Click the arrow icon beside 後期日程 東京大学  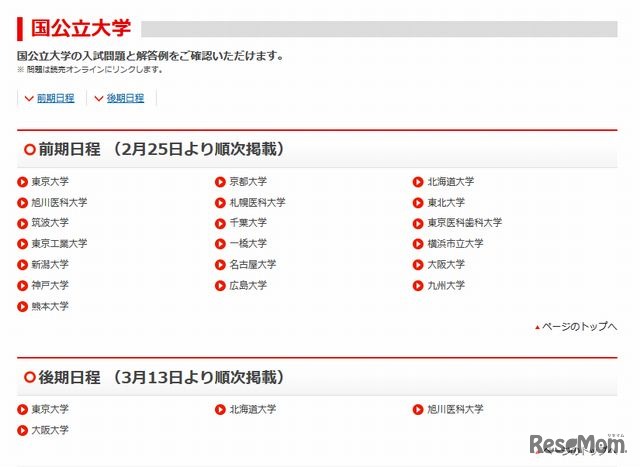coord(22,409)
